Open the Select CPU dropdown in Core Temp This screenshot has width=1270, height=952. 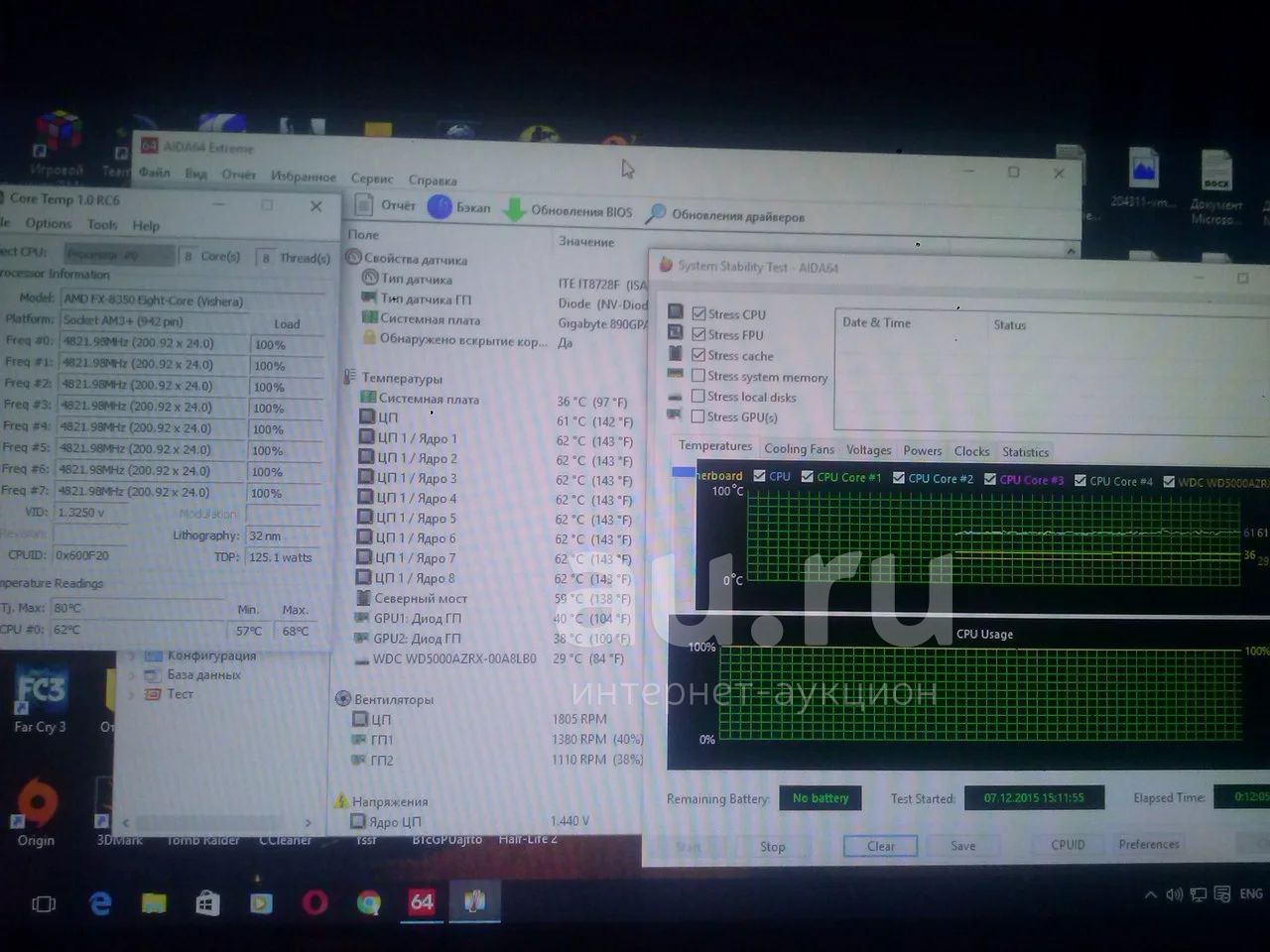tap(119, 255)
